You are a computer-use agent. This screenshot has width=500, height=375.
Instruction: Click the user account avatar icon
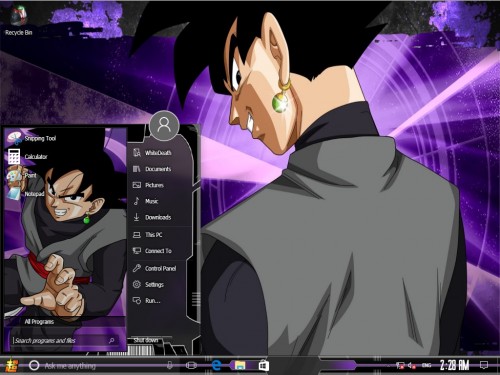pos(164,126)
